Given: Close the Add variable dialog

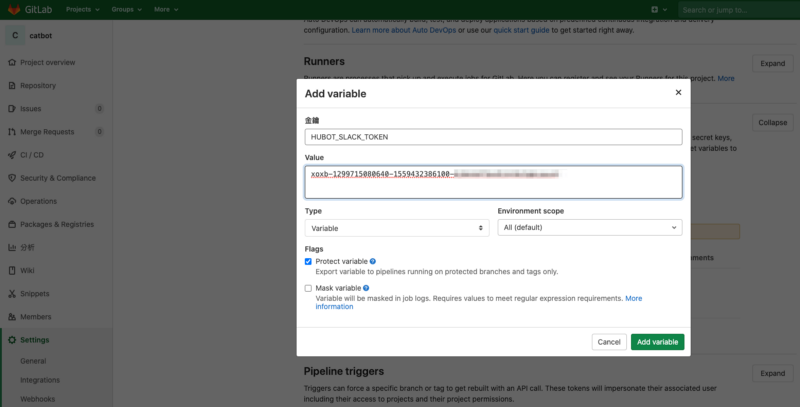Looking at the screenshot, I should point(678,92).
